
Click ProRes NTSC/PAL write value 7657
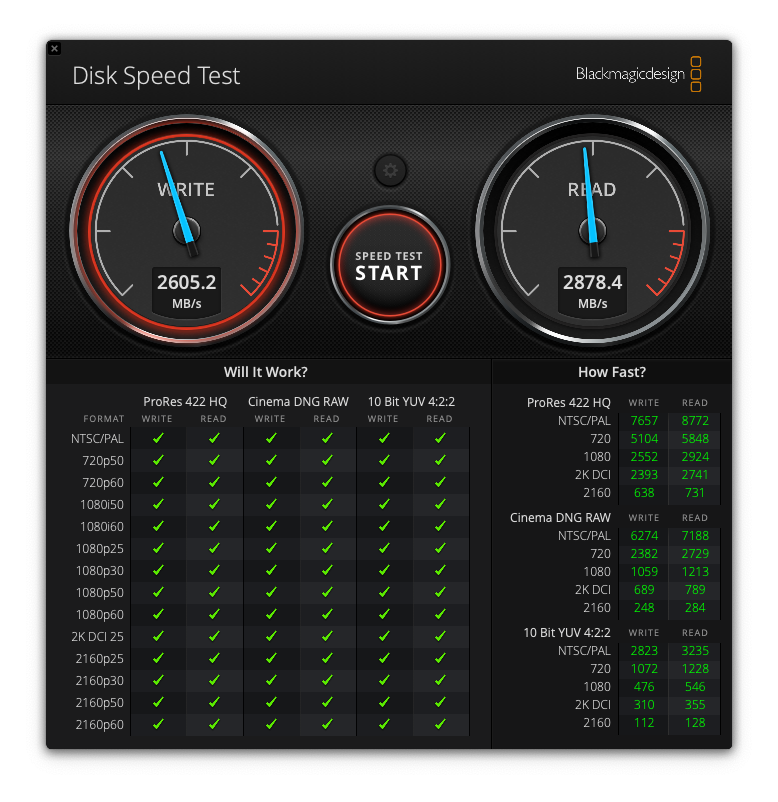[644, 420]
